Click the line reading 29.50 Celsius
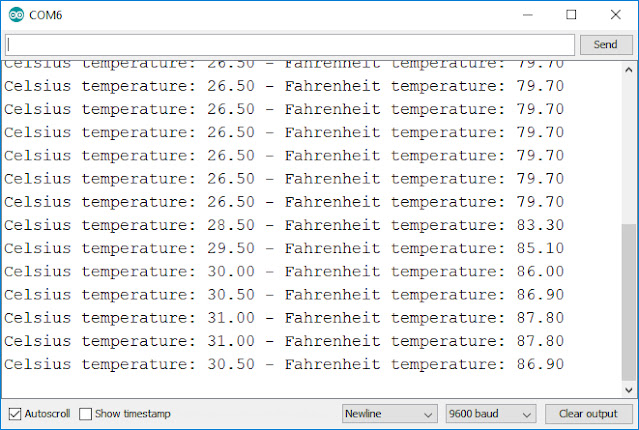Viewport: 639px width, 430px height. 284,248
